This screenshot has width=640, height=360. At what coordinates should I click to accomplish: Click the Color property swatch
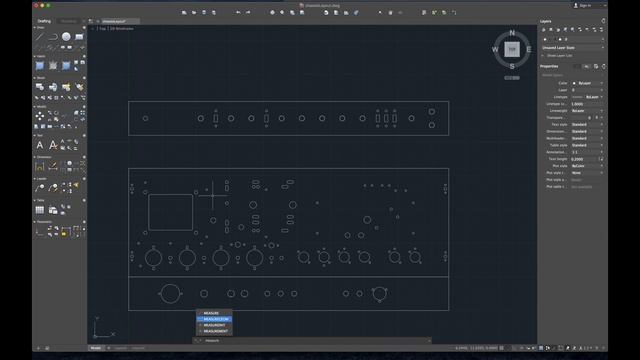pos(574,83)
